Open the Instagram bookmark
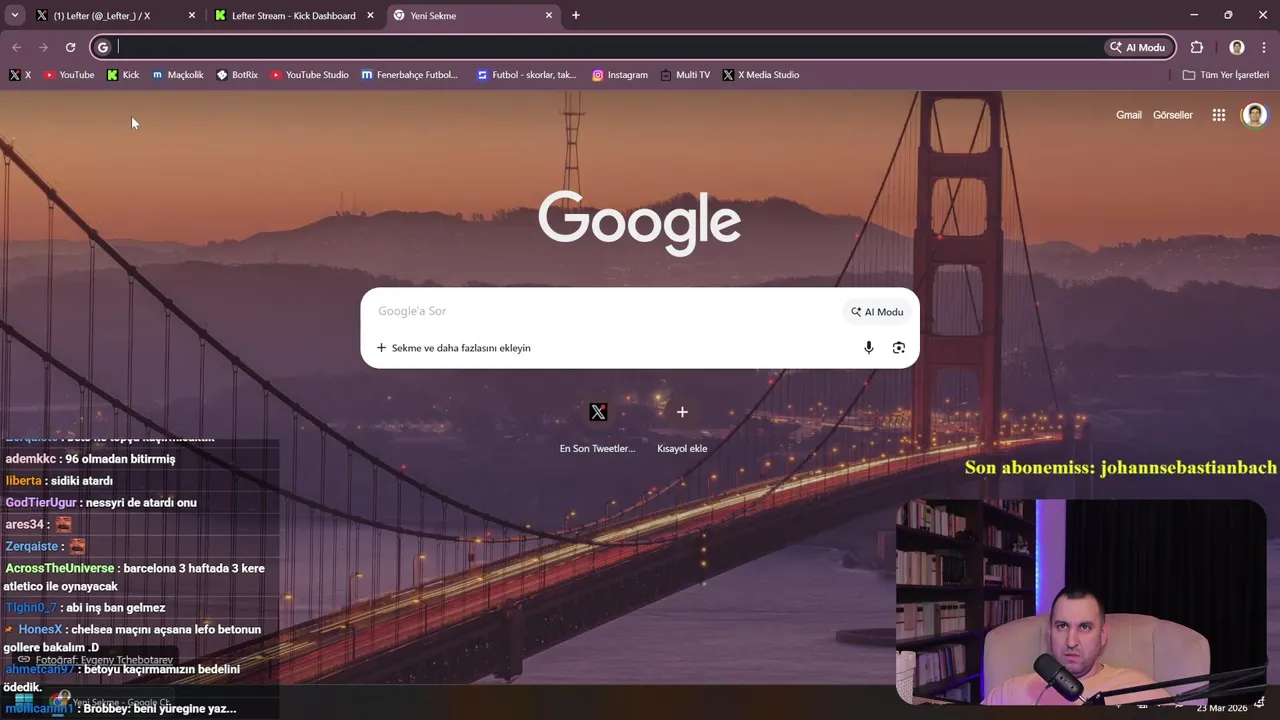This screenshot has height=720, width=1280. pyautogui.click(x=620, y=75)
